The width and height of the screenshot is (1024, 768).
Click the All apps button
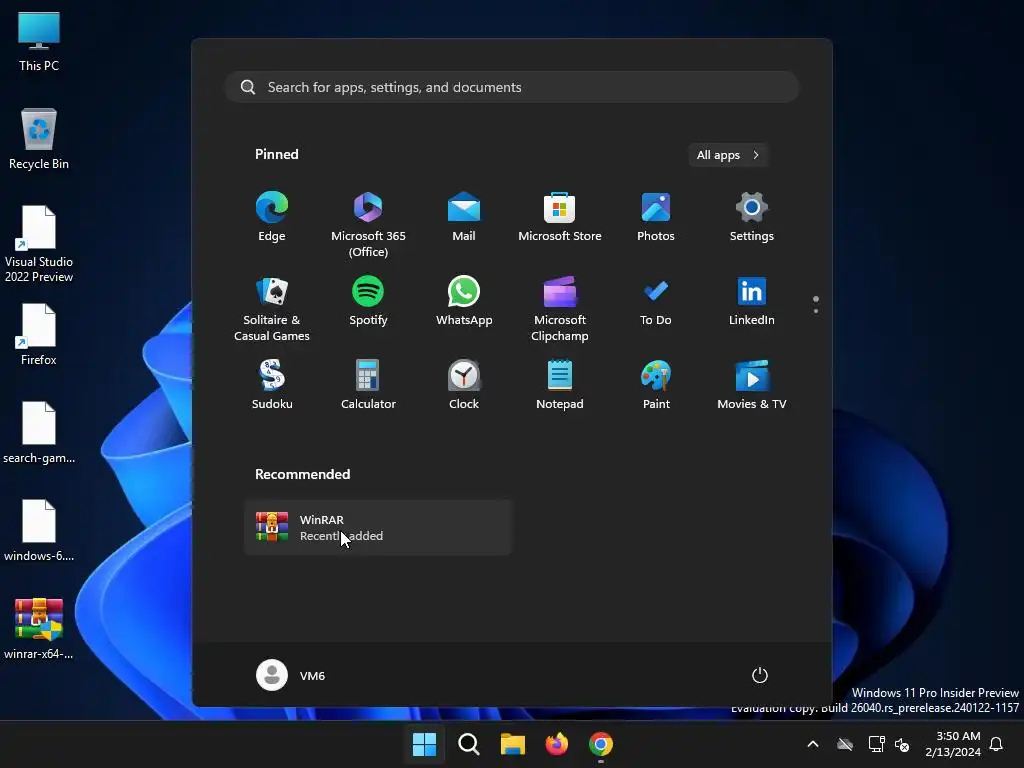[x=728, y=155]
